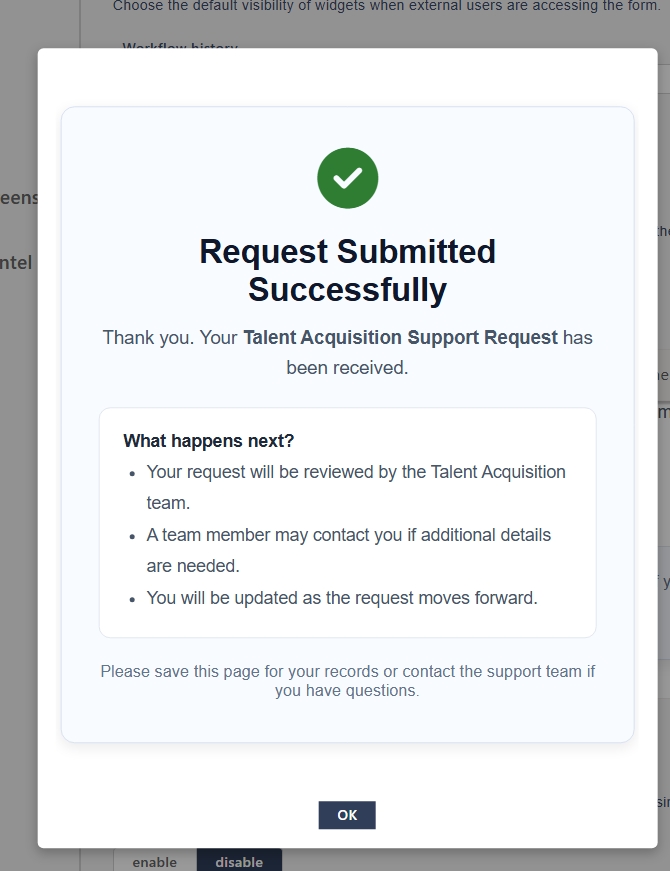Click the 'you have questions.' footer line
The width and height of the screenshot is (670, 871).
347,690
